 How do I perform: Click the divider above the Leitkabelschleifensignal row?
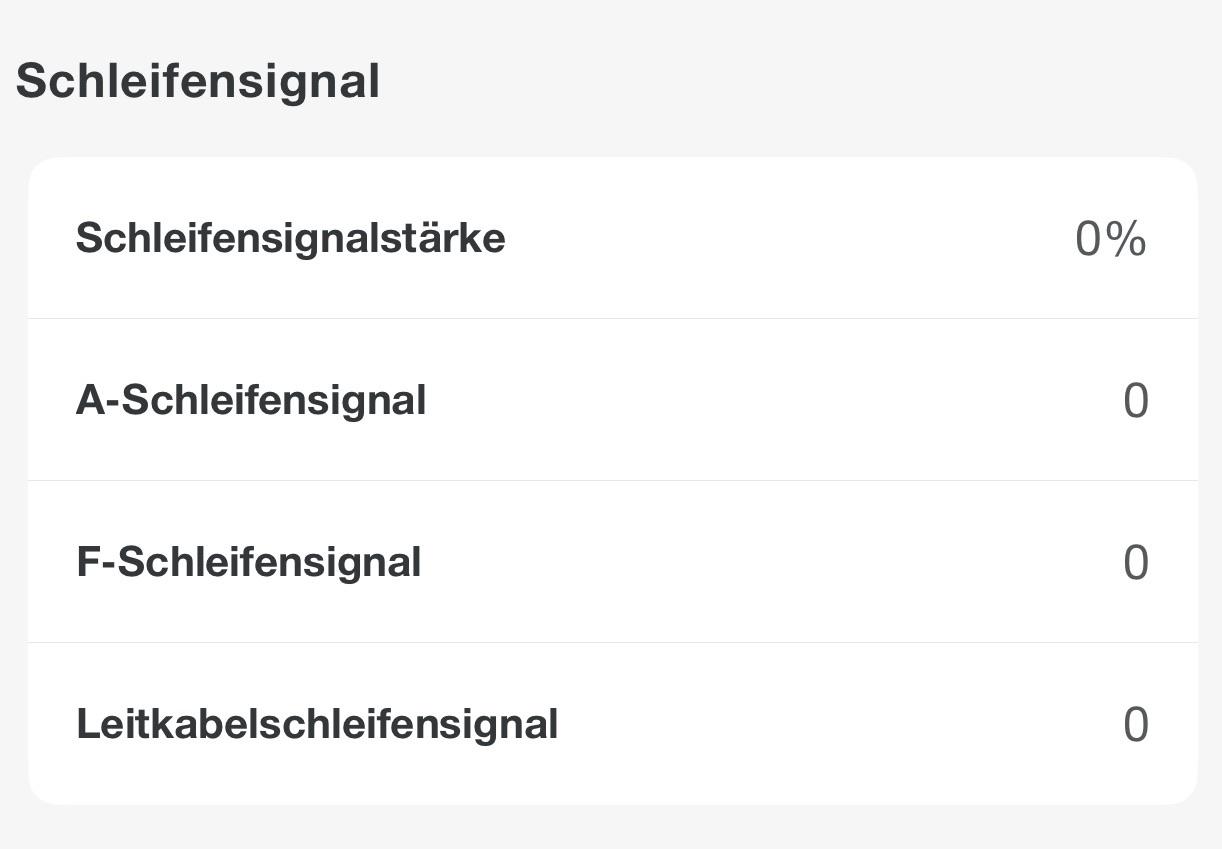(x=613, y=642)
